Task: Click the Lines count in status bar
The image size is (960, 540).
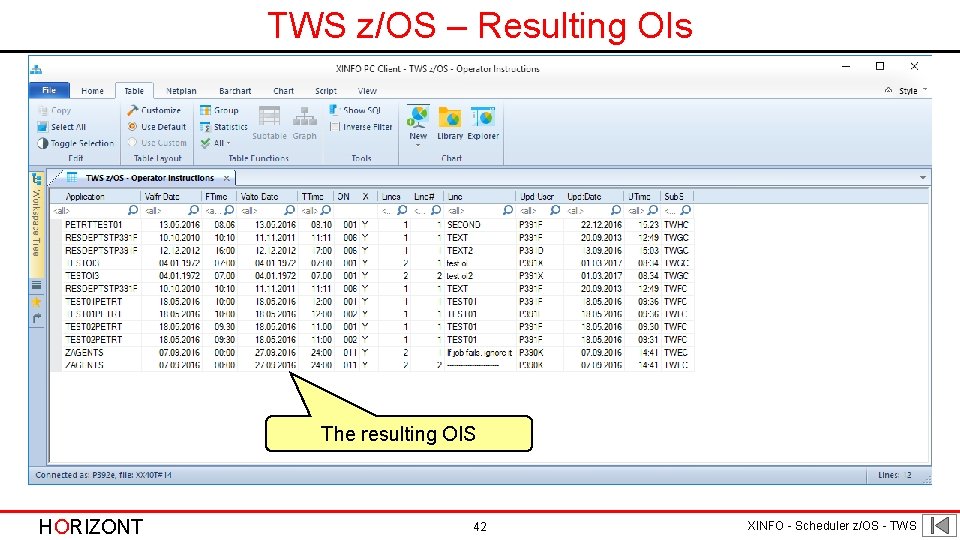Action: (x=895, y=475)
